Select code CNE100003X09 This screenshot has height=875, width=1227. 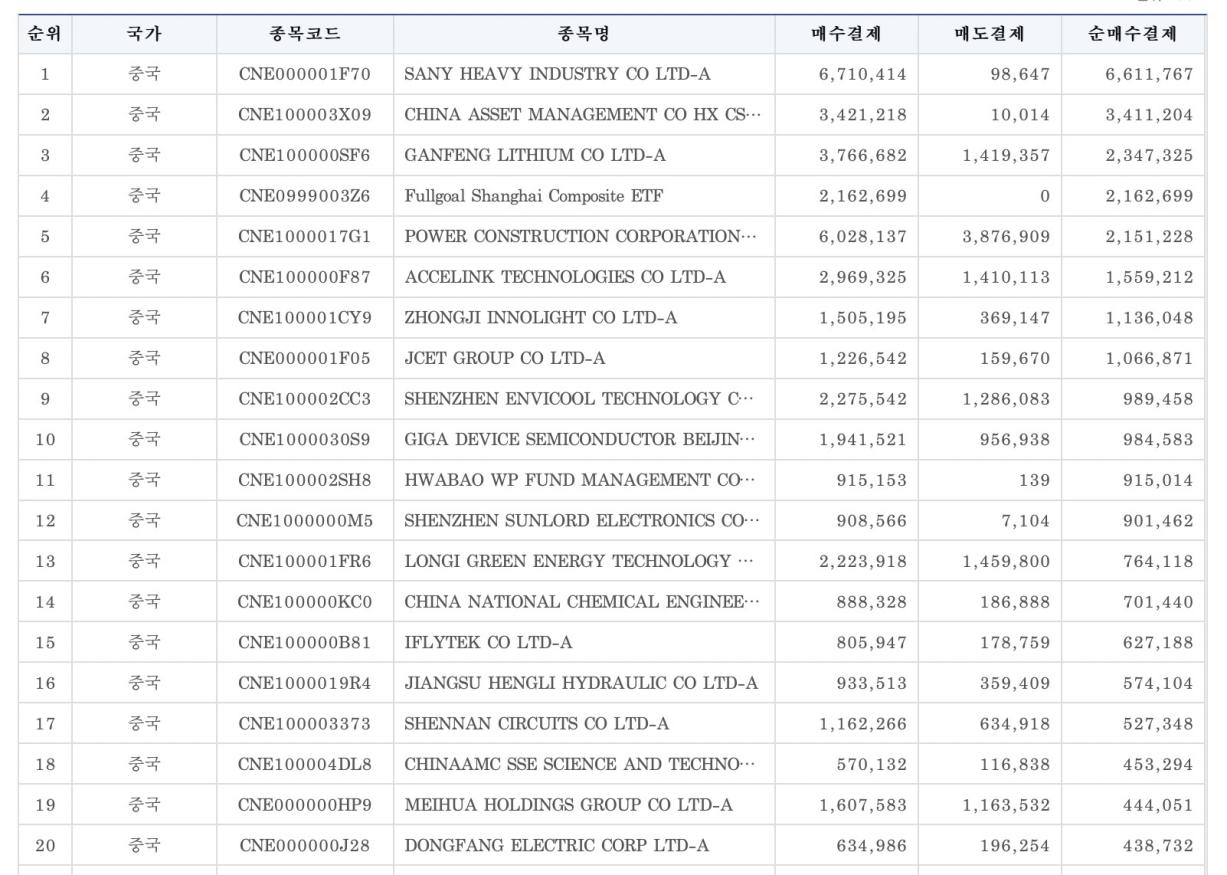click(x=305, y=114)
